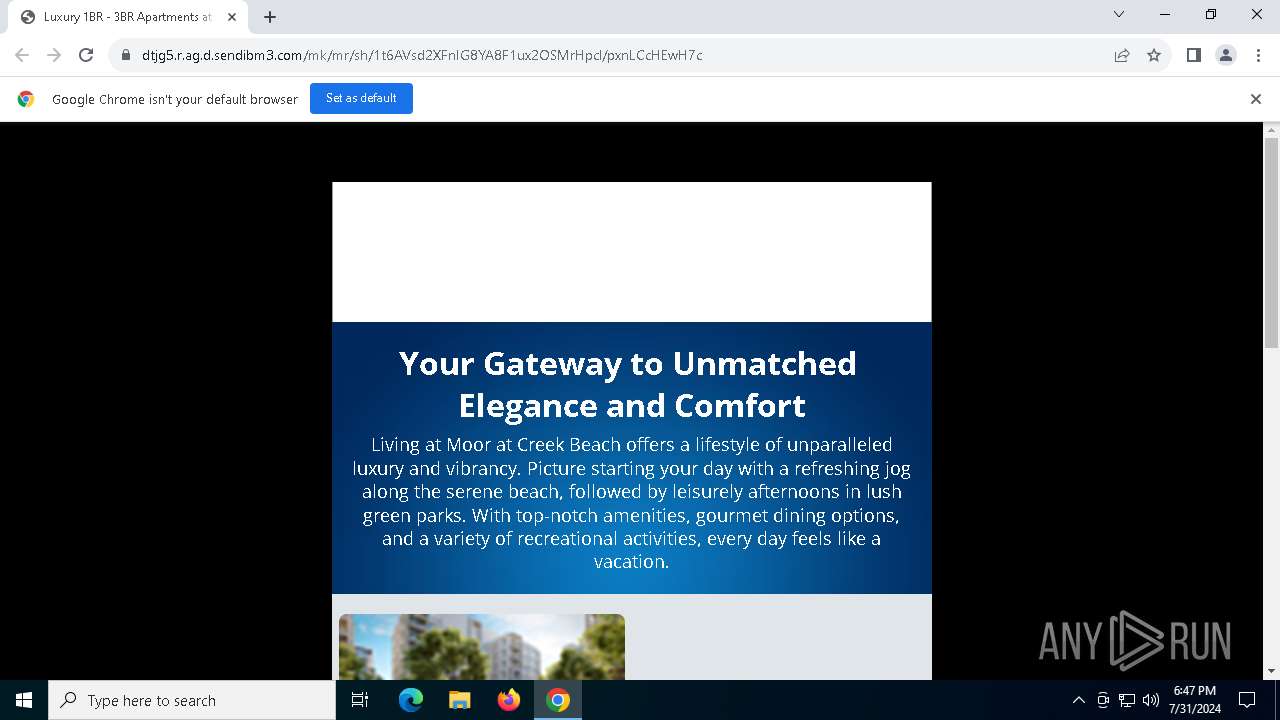The image size is (1280, 720).
Task: Click the taskbar search box
Action: click(x=192, y=700)
